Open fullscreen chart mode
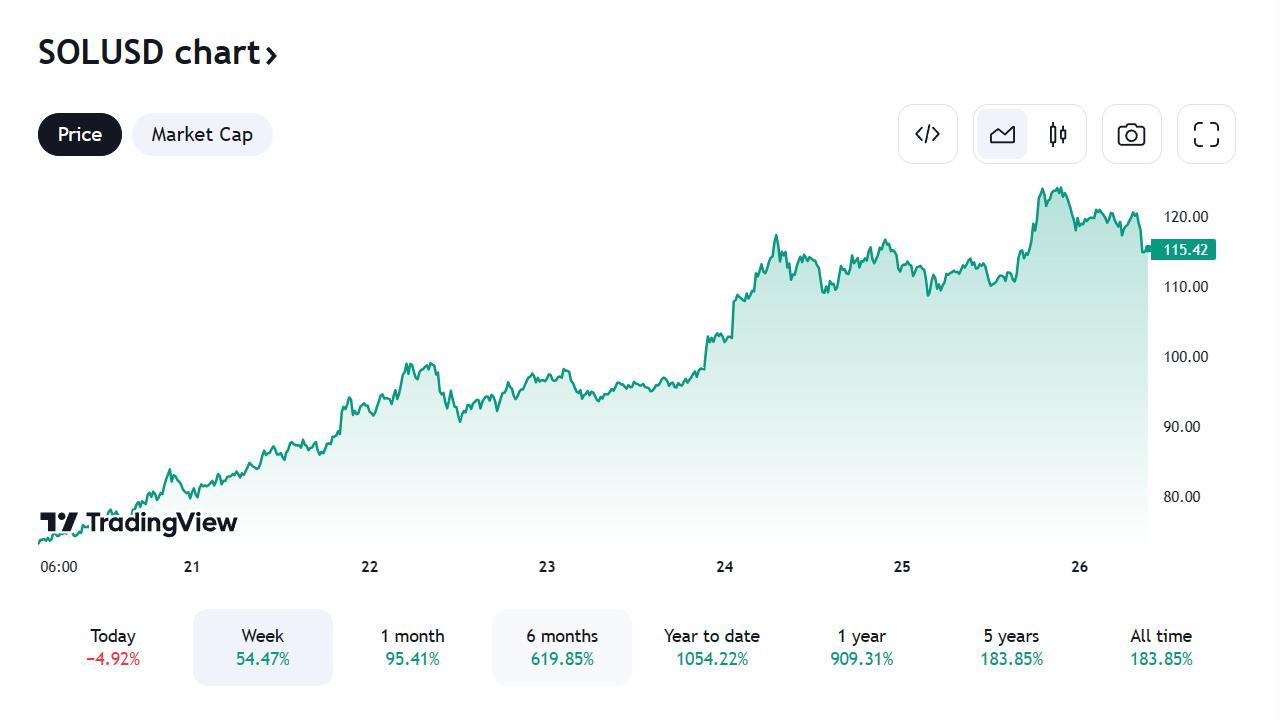 1206,134
